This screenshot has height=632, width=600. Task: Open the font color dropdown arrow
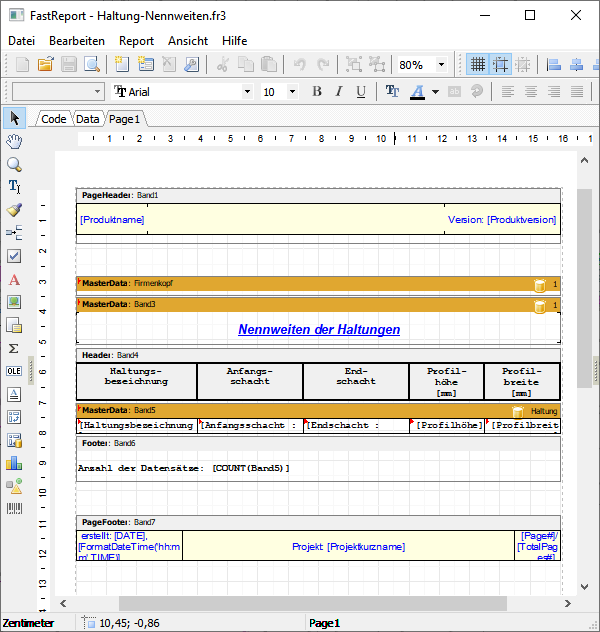click(435, 92)
